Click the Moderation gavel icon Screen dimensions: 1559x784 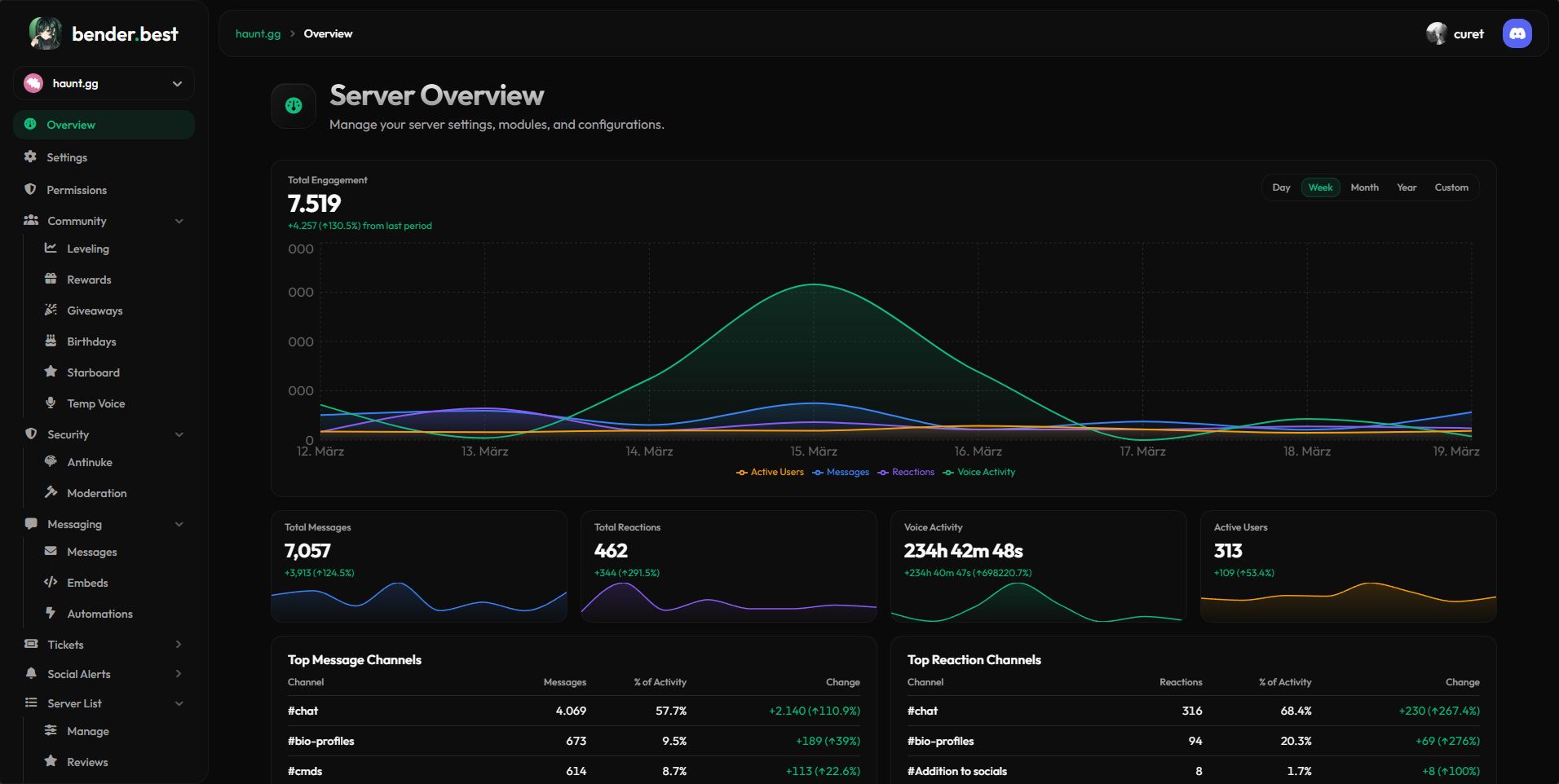point(51,493)
